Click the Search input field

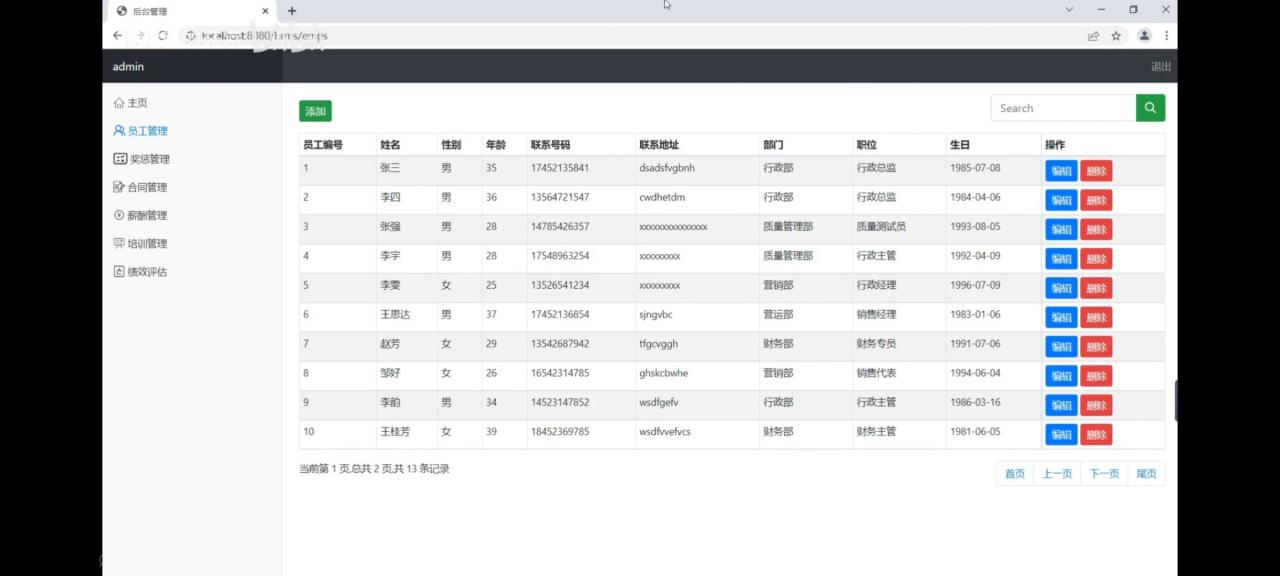1063,108
